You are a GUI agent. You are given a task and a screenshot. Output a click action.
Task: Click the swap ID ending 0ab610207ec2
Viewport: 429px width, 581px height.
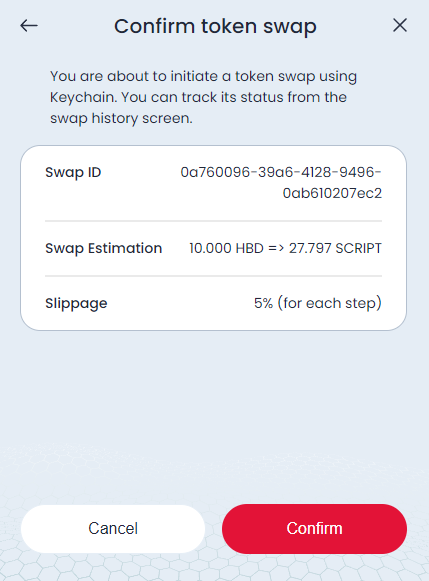click(x=332, y=193)
